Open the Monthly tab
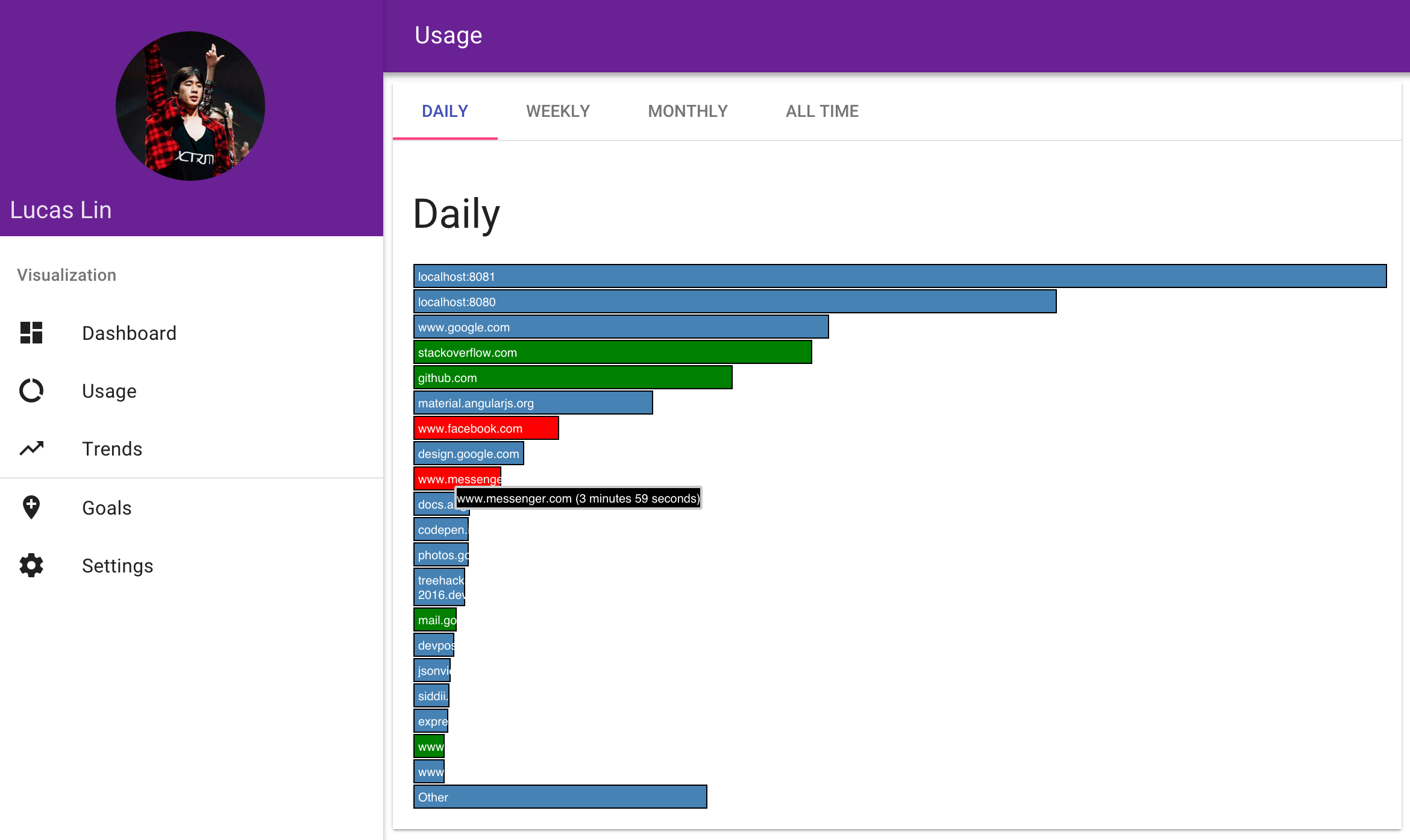The height and width of the screenshot is (840, 1410). (688, 111)
